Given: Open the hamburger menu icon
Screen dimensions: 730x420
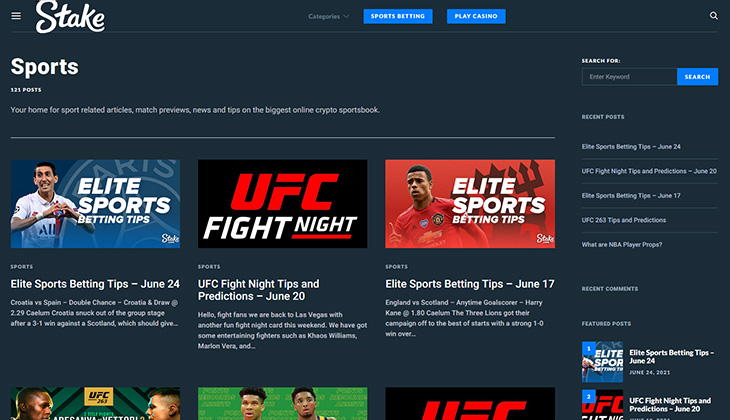Looking at the screenshot, I should (16, 16).
